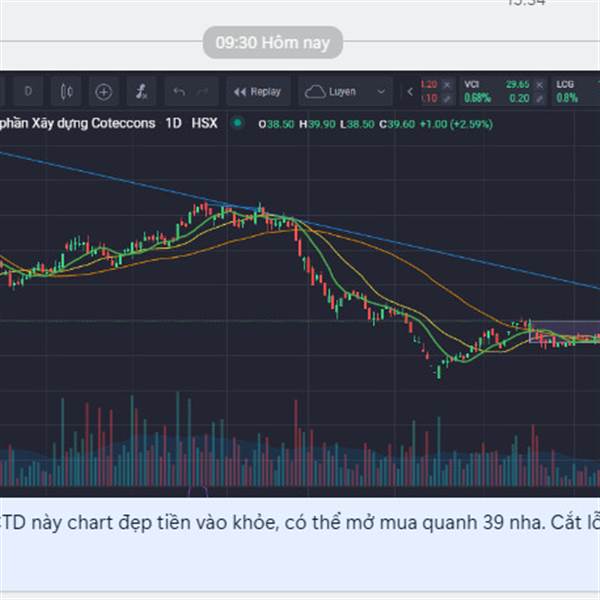Screen dimensions: 600x600
Task: Edit the VCI ticker entry pencil icon
Action: pos(539,99)
